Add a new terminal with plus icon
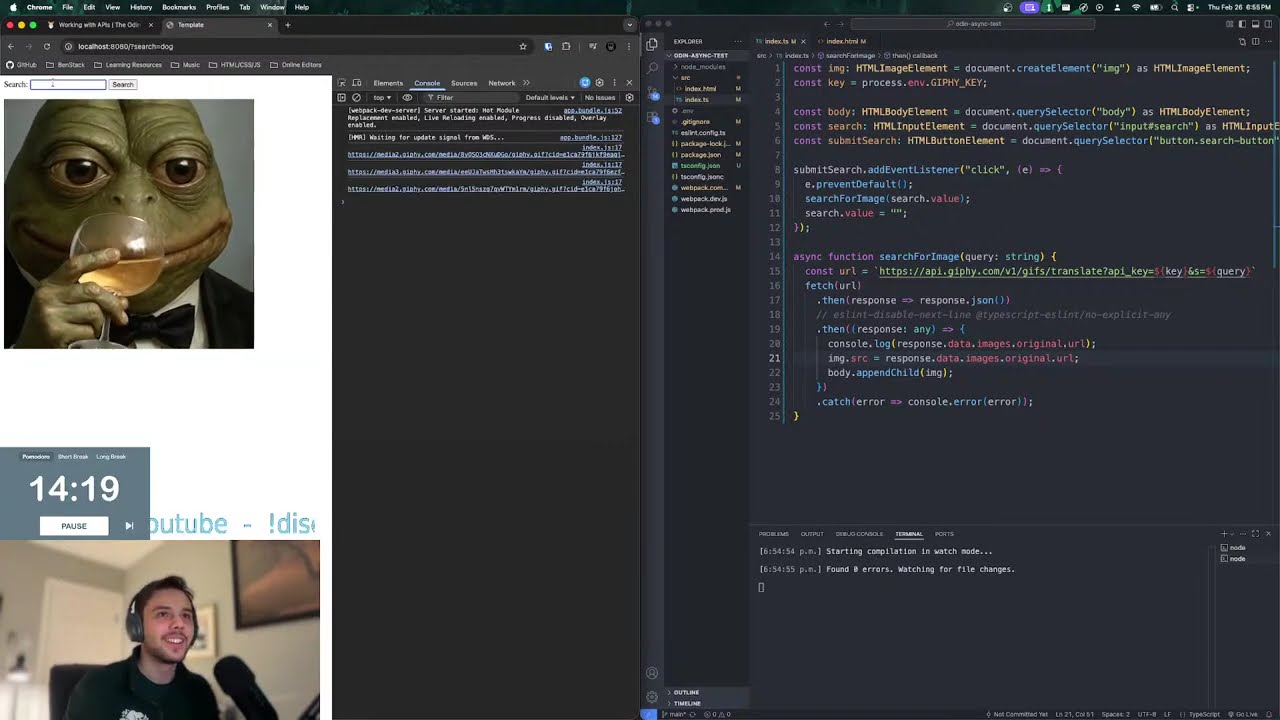 tap(1224, 534)
